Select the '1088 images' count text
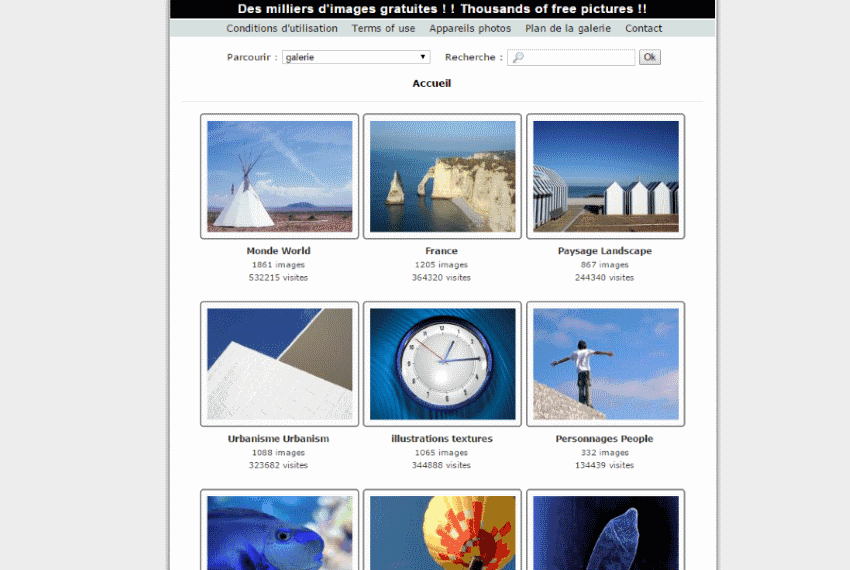This screenshot has width=850, height=570. pos(278,452)
